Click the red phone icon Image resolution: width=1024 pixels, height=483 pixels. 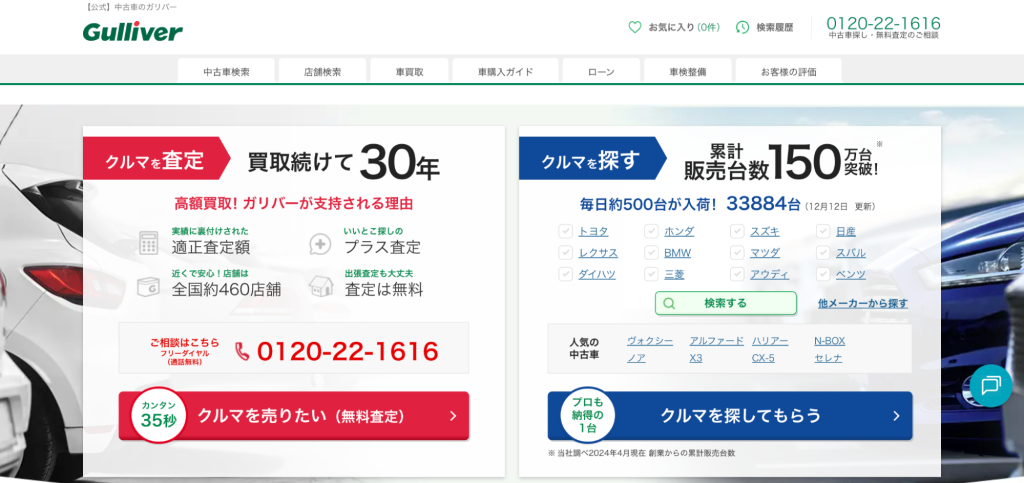click(242, 351)
